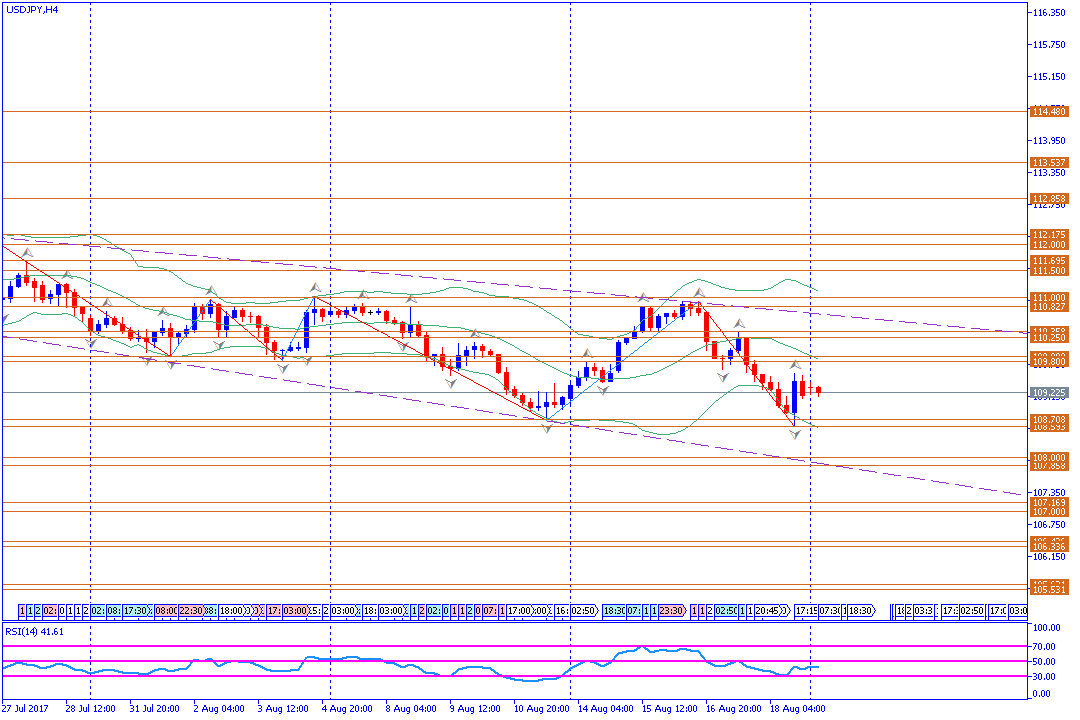Viewport: 1080px width, 720px height.
Task: Click the 2 Aug 04:00 date label
Action: tap(219, 708)
